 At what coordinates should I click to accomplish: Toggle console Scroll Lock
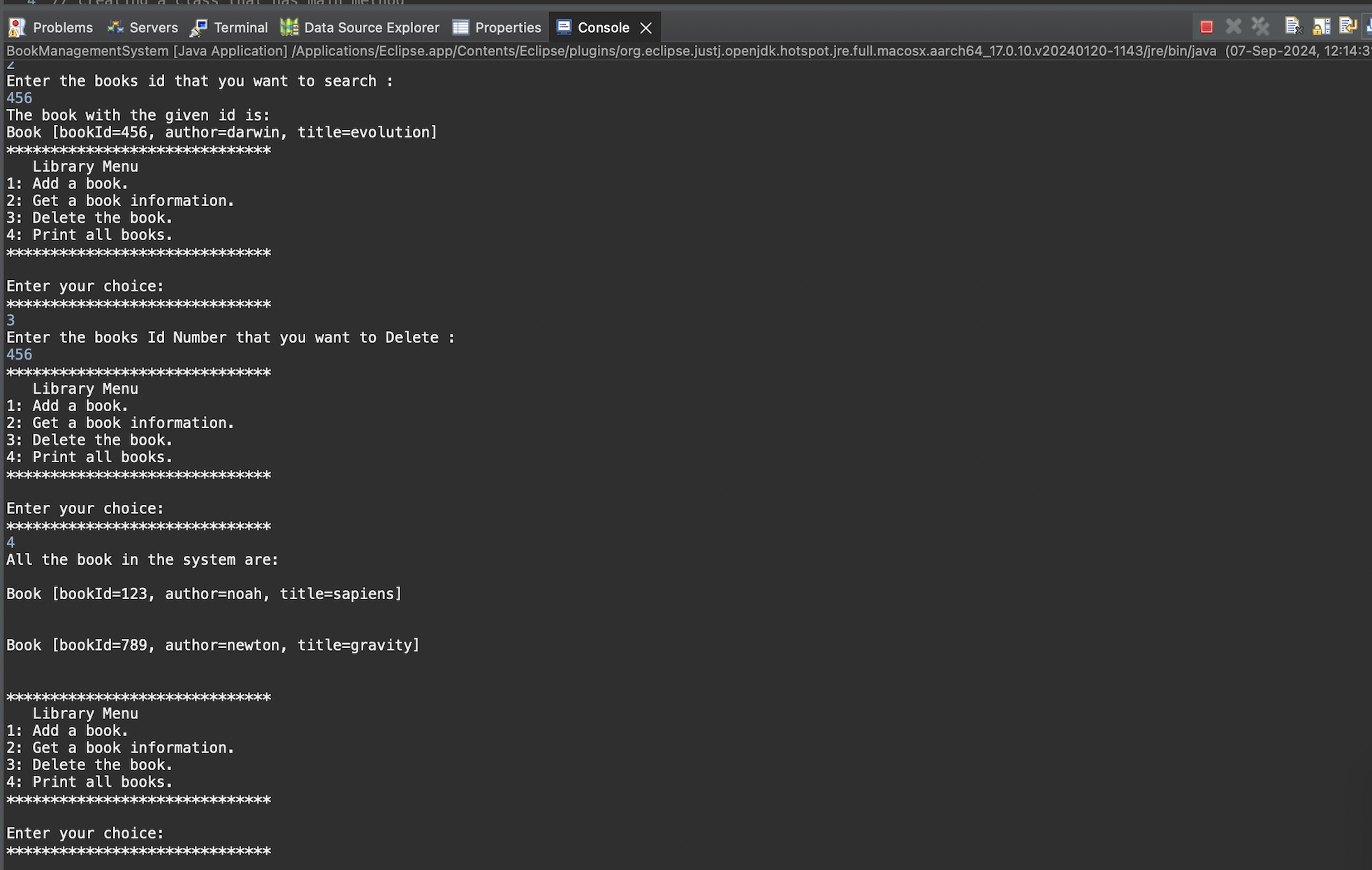coord(1321,27)
